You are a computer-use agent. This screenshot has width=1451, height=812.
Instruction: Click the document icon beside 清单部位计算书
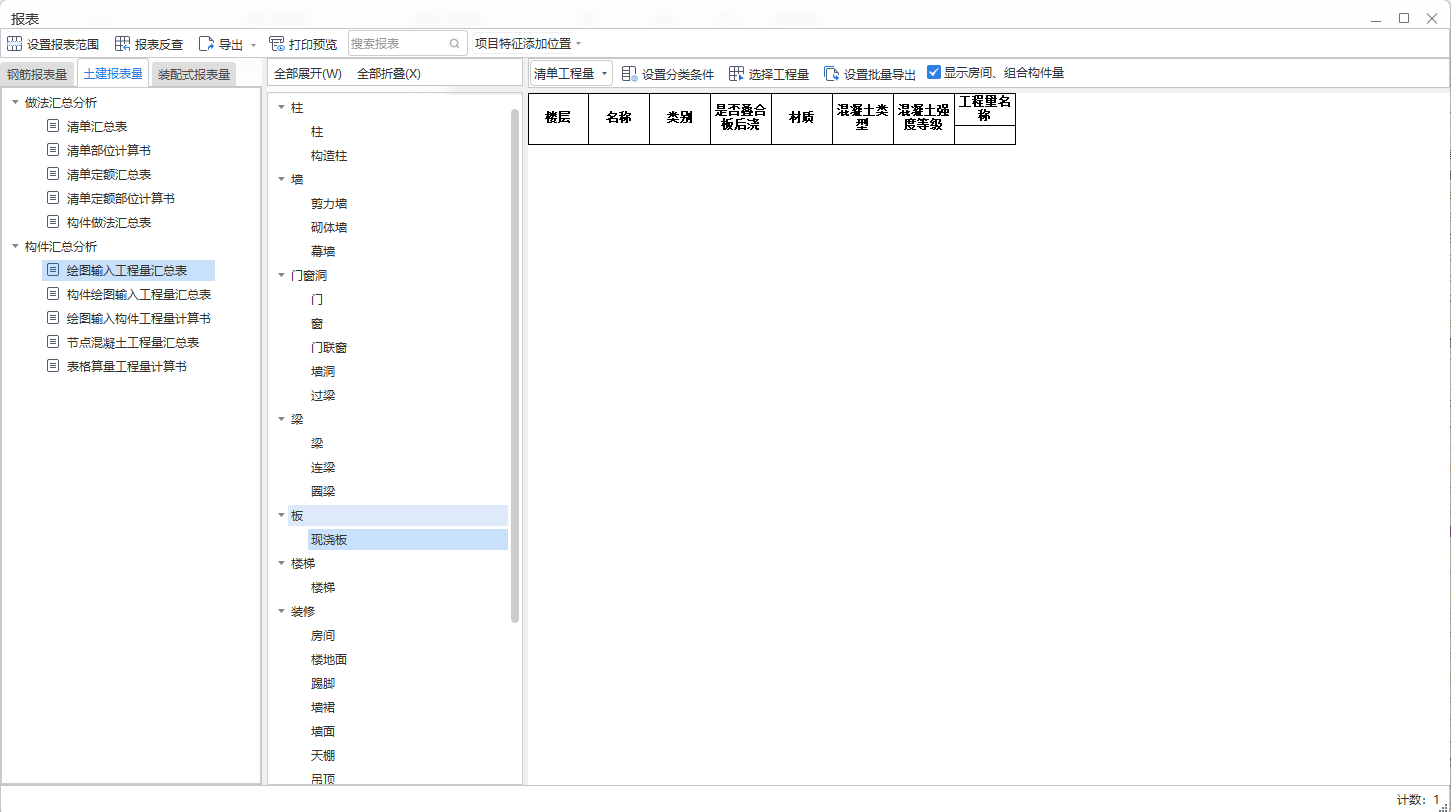53,150
